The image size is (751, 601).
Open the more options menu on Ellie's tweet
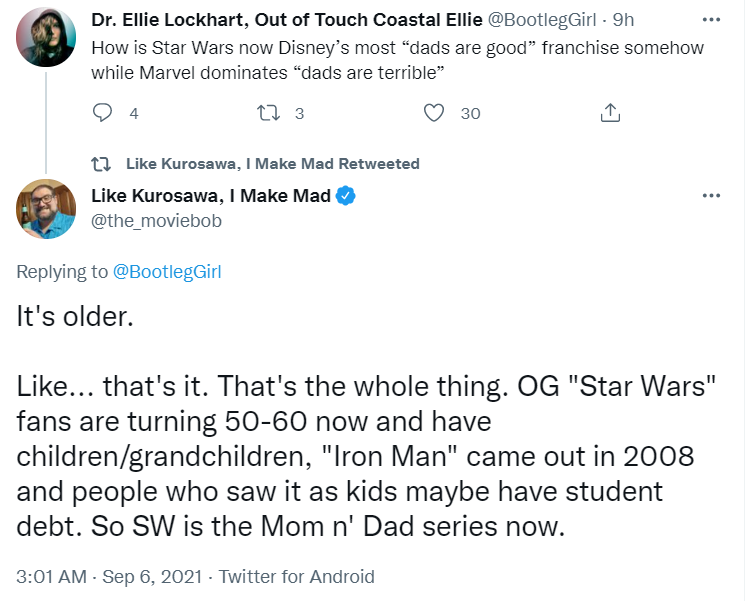[711, 20]
